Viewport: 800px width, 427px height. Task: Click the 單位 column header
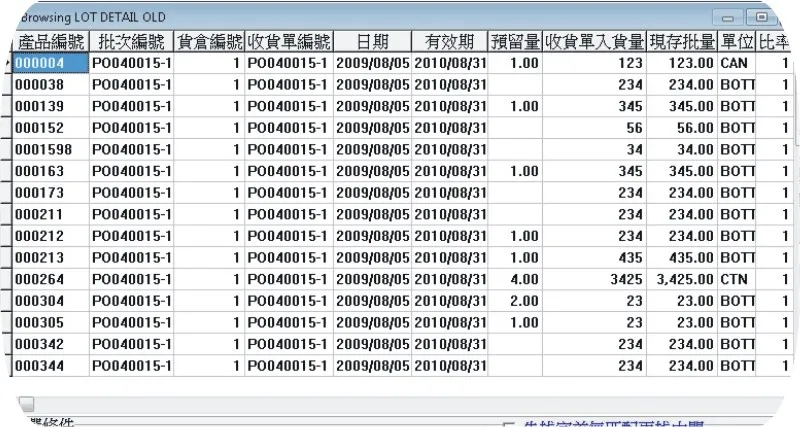(737, 42)
